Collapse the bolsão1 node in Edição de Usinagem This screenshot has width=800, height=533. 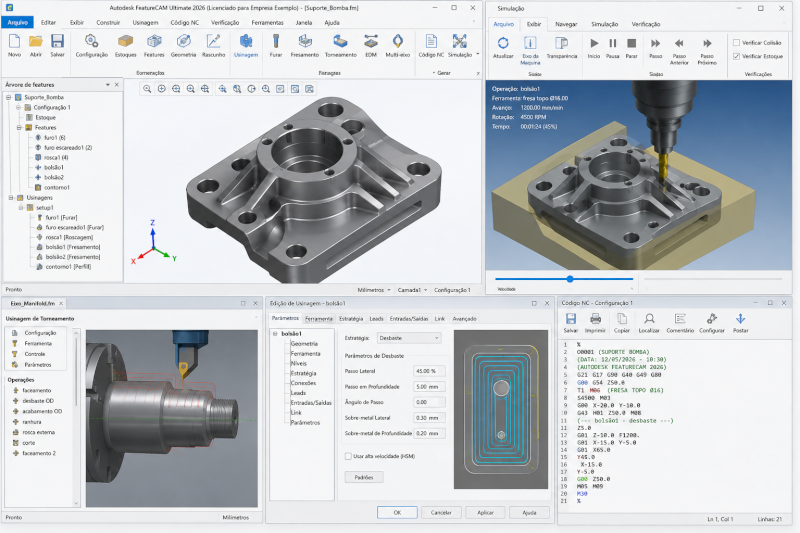coord(275,334)
